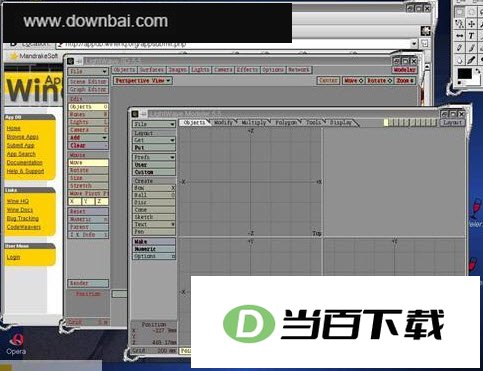Open the Bug Tracking link on Wine page

23,218
